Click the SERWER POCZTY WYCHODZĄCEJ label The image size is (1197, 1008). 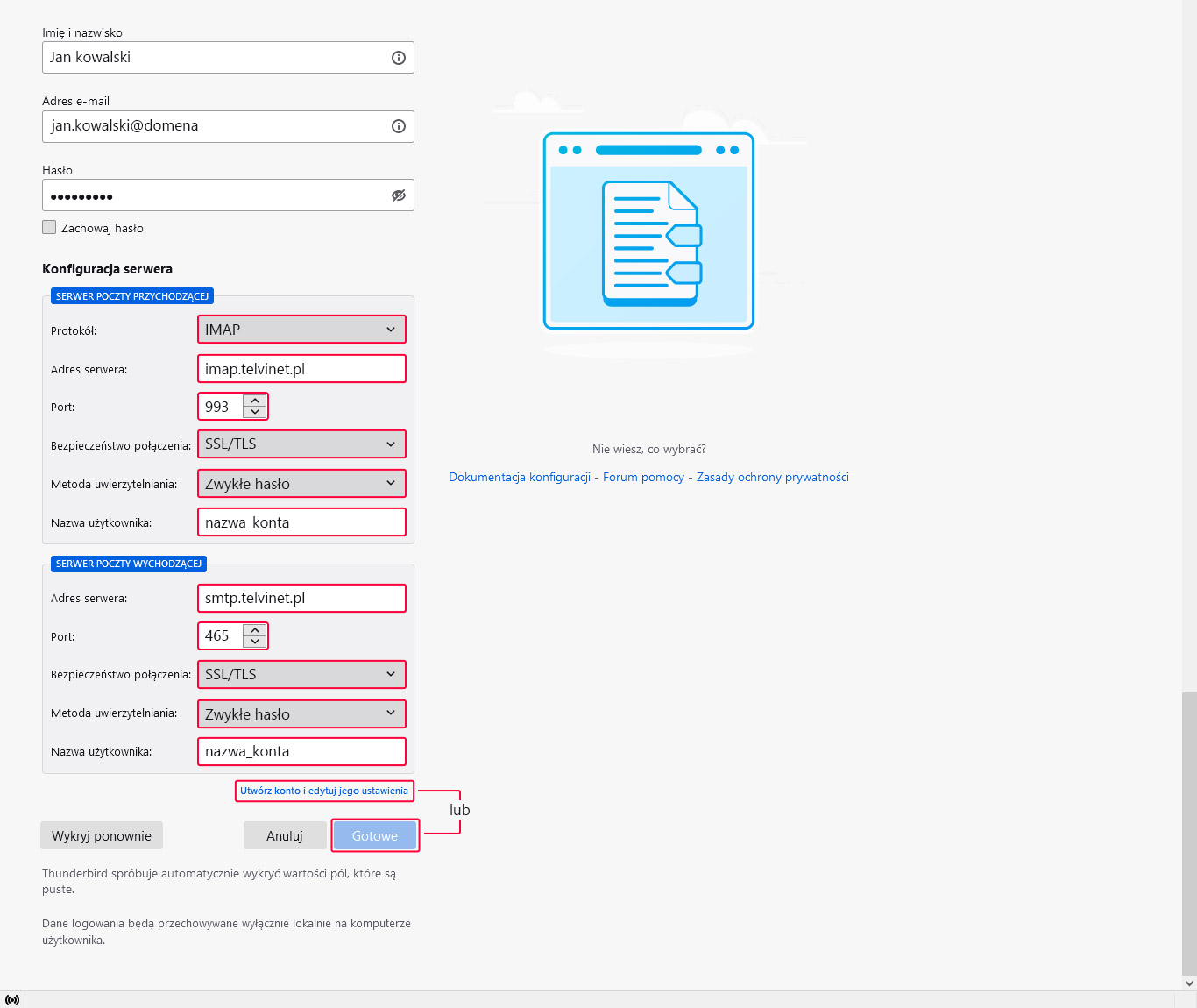click(129, 564)
